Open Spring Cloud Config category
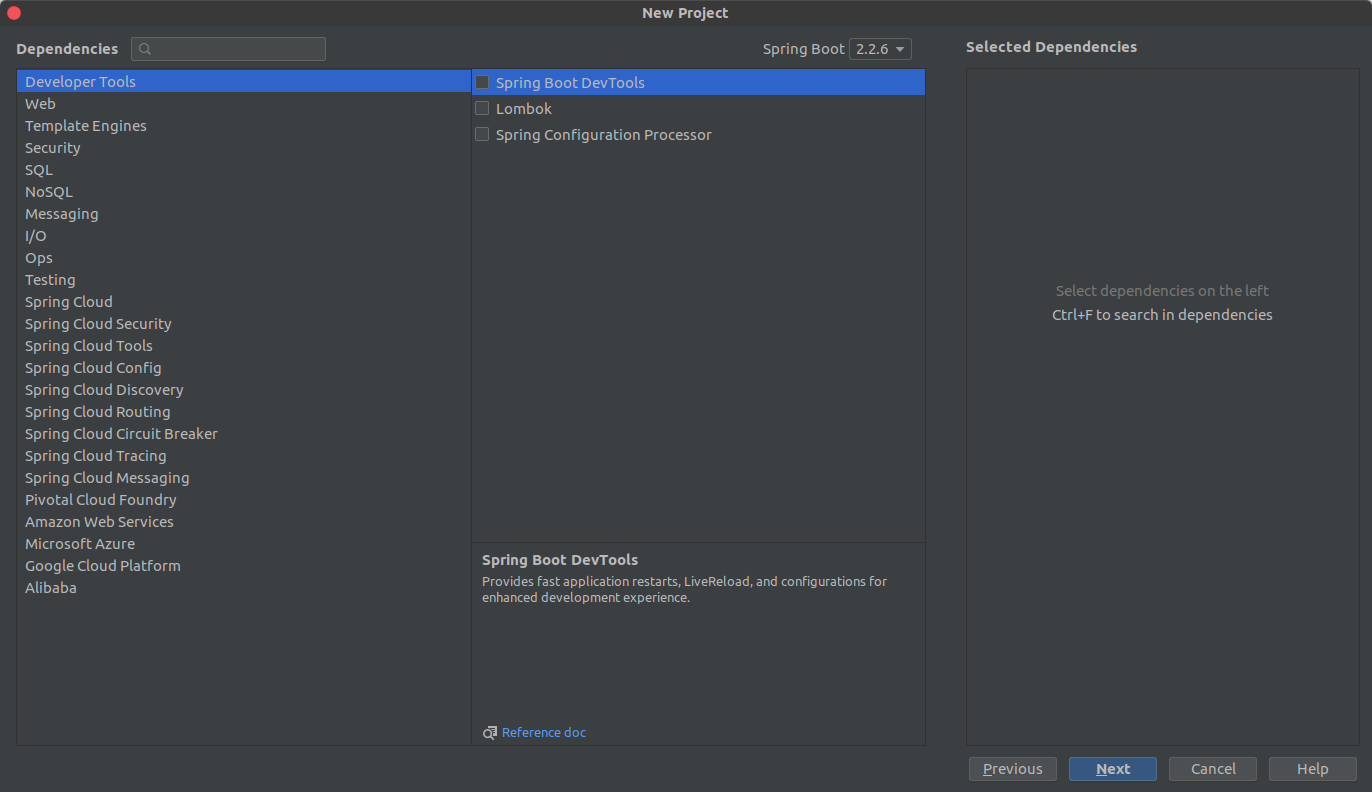 244,368
